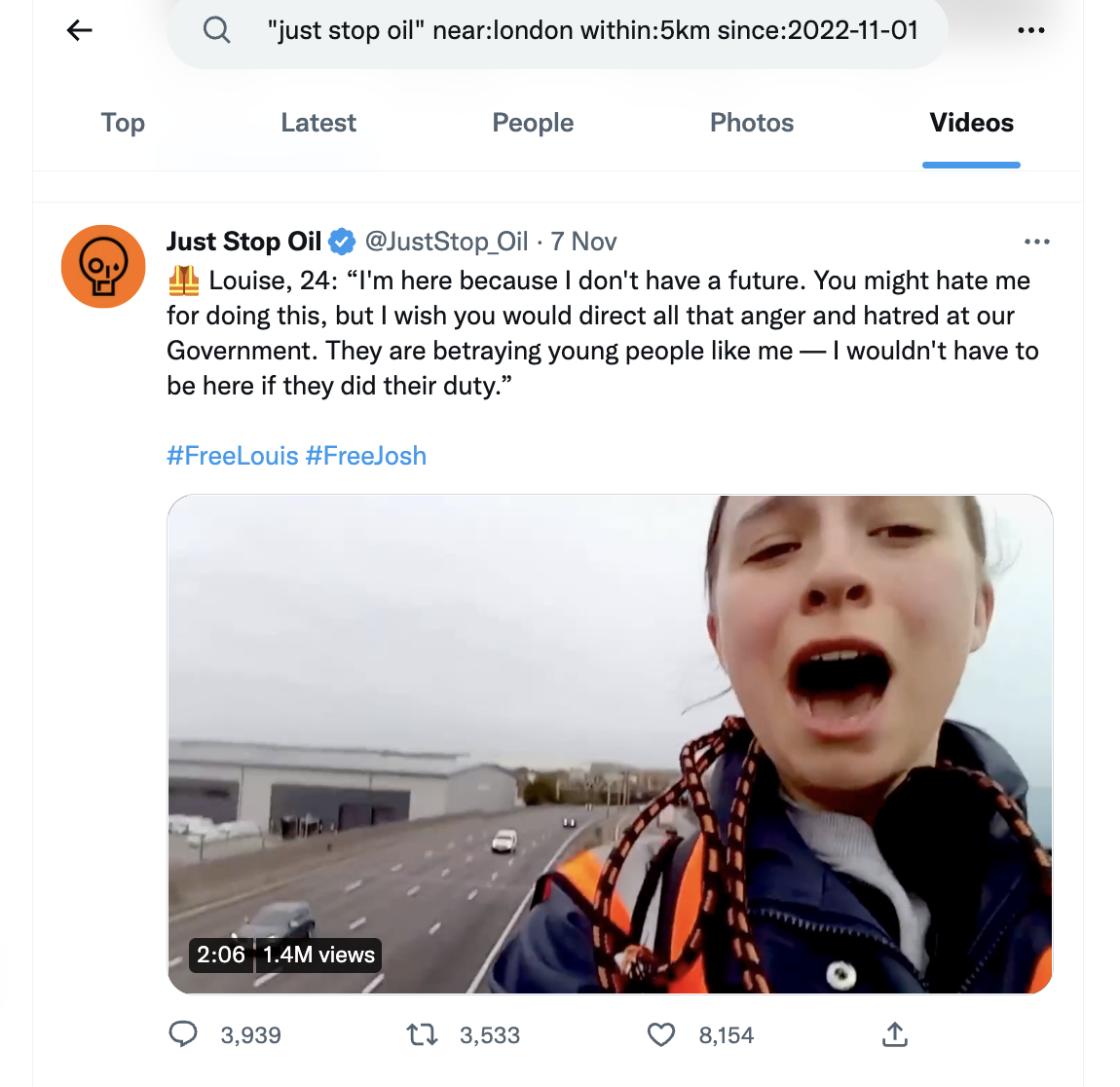Select the Videos tab
This screenshot has width=1120, height=1087.
[971, 123]
